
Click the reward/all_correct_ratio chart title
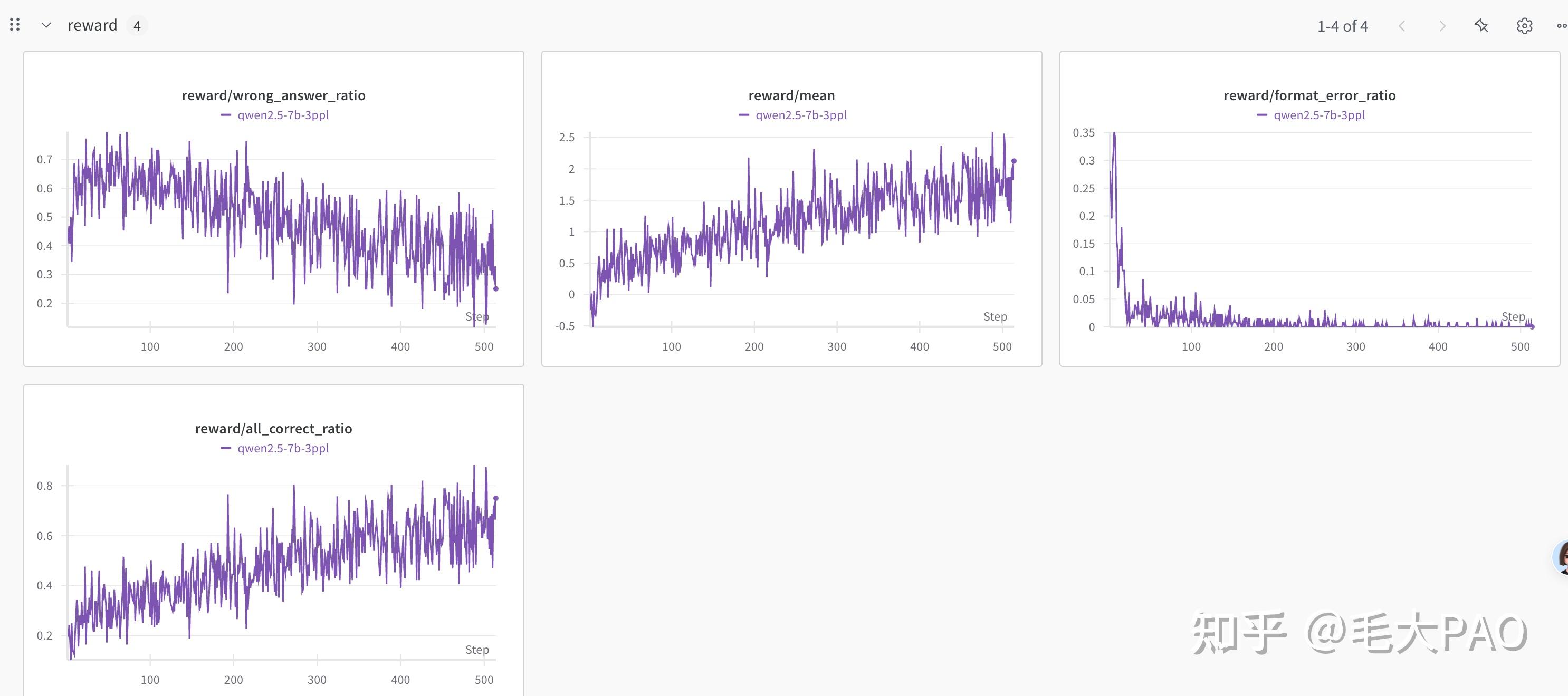coord(273,429)
